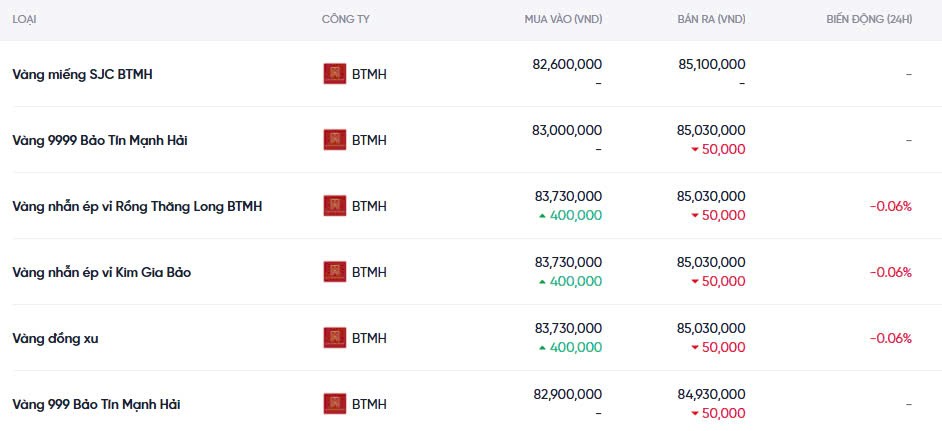Click BTMH logo in Kim Gia Bảo row
The height and width of the screenshot is (431, 942).
click(335, 272)
